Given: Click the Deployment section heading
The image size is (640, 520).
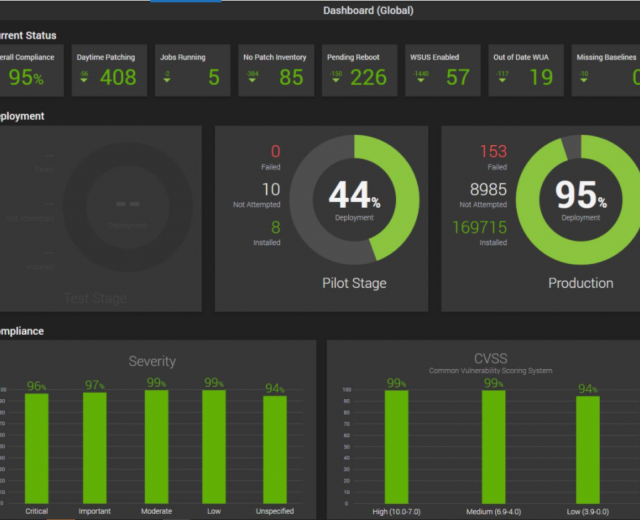Looking at the screenshot, I should point(22,116).
